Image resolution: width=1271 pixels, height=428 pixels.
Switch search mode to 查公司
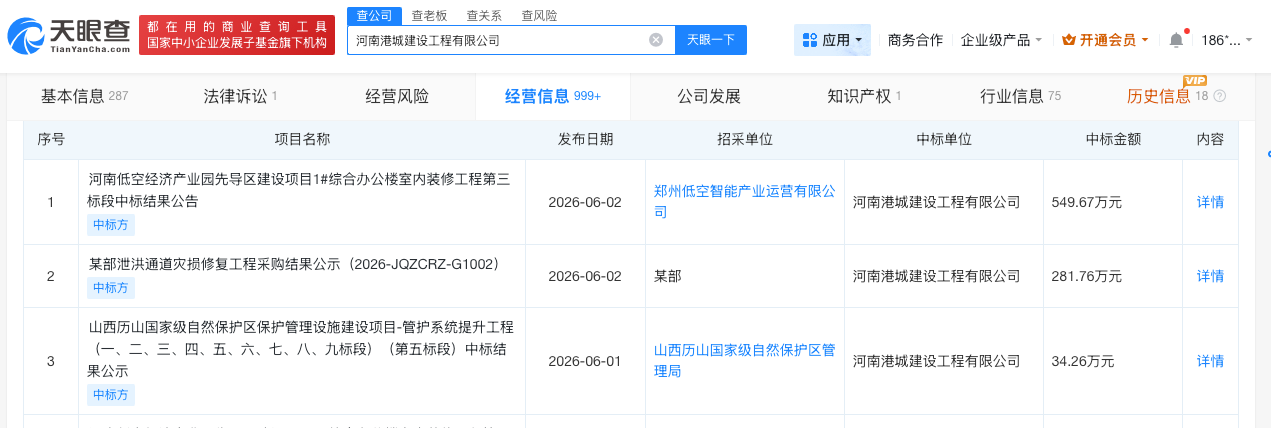(373, 15)
